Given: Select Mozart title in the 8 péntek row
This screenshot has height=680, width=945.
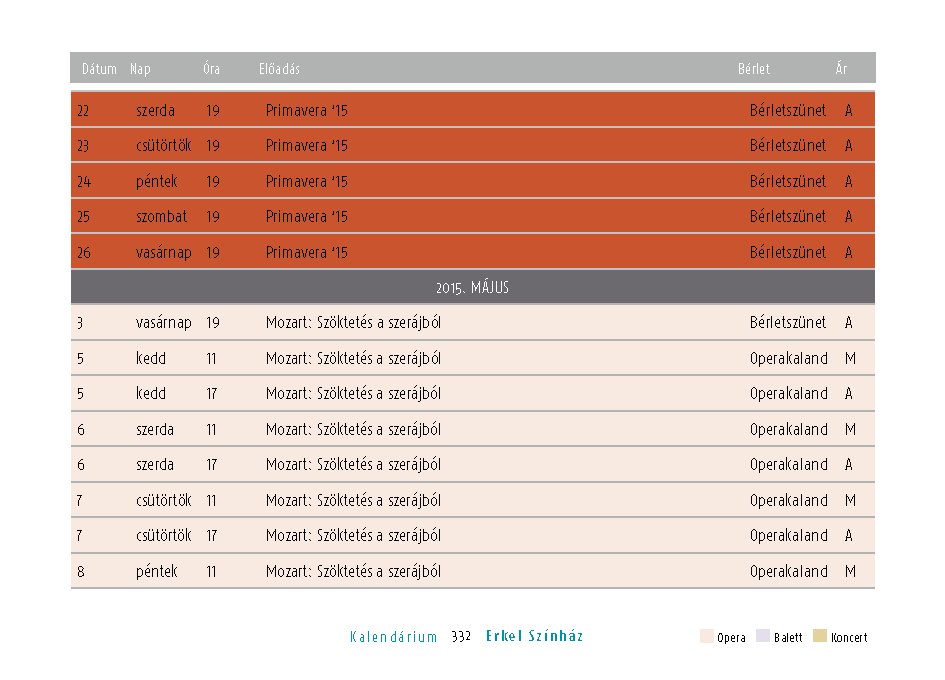Looking at the screenshot, I should (353, 571).
